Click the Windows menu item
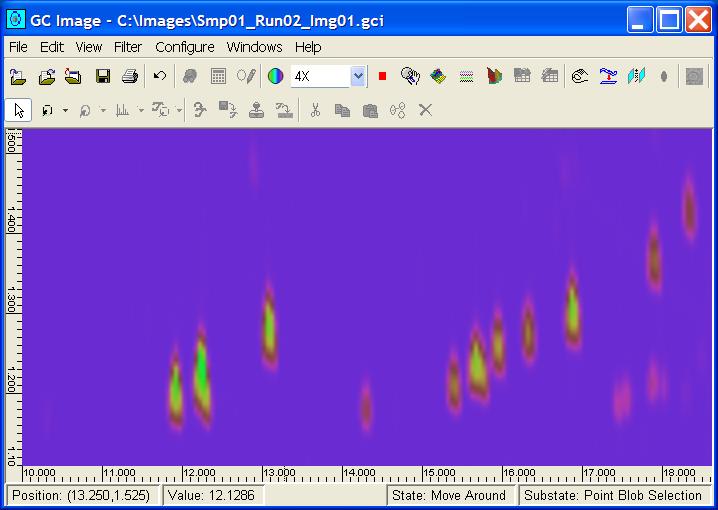 254,47
